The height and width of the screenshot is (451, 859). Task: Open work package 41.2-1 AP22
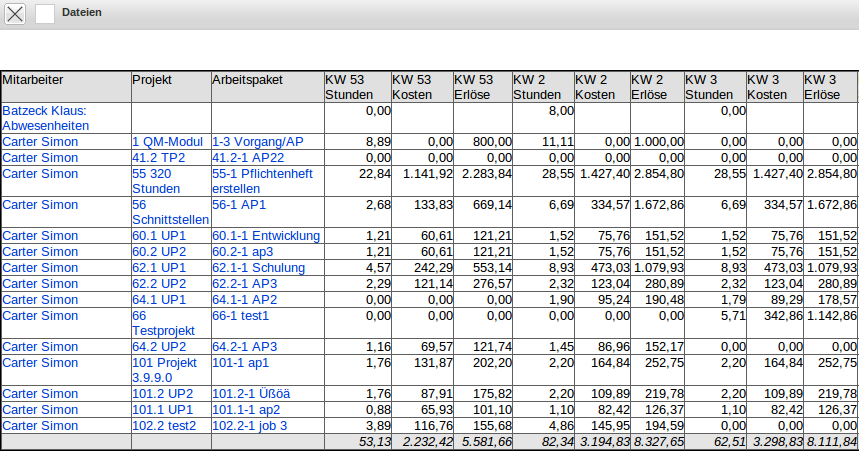tap(248, 157)
